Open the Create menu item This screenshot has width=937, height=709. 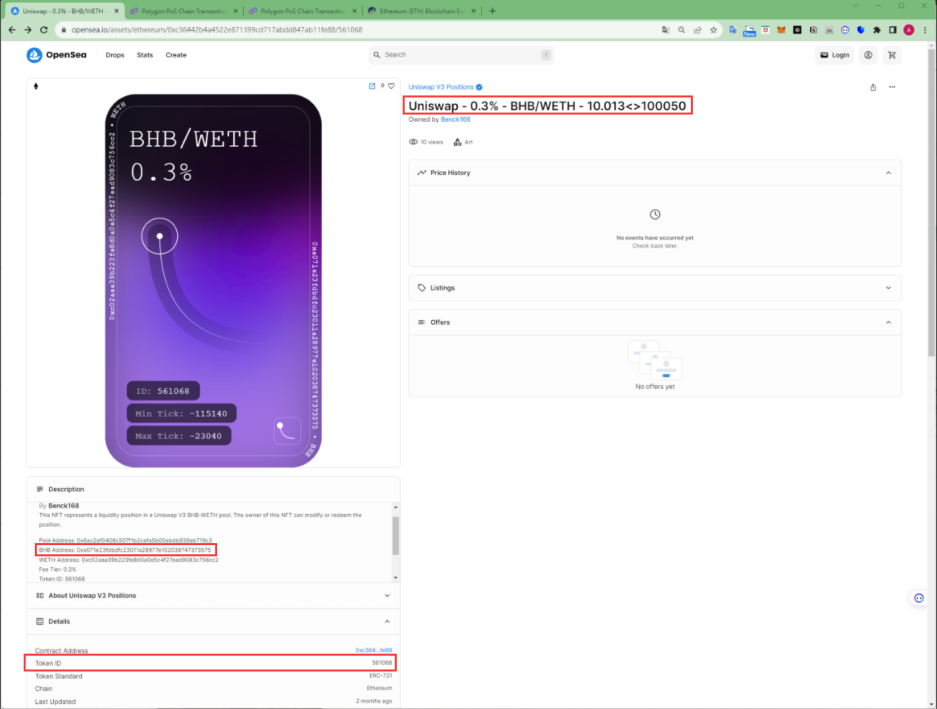coord(176,55)
